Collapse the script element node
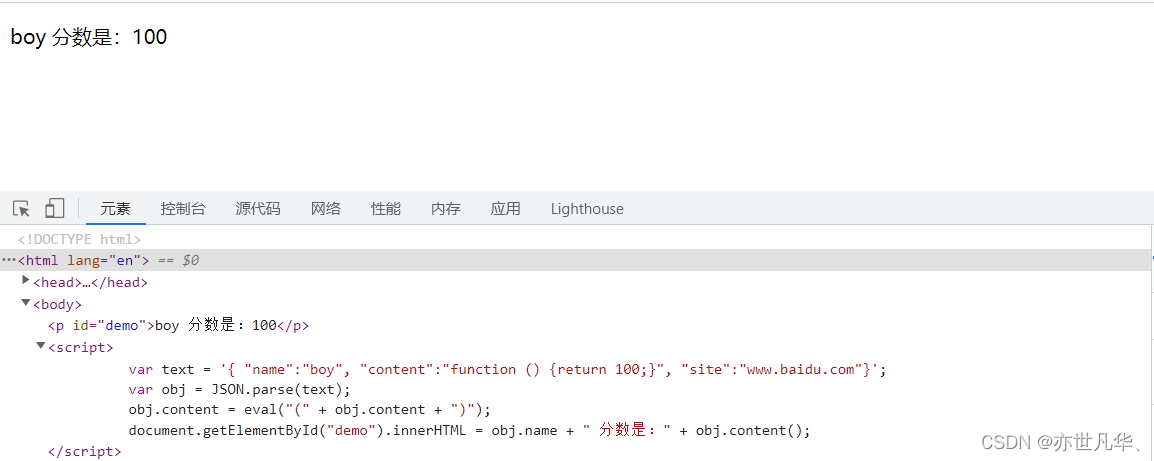 pos(41,346)
